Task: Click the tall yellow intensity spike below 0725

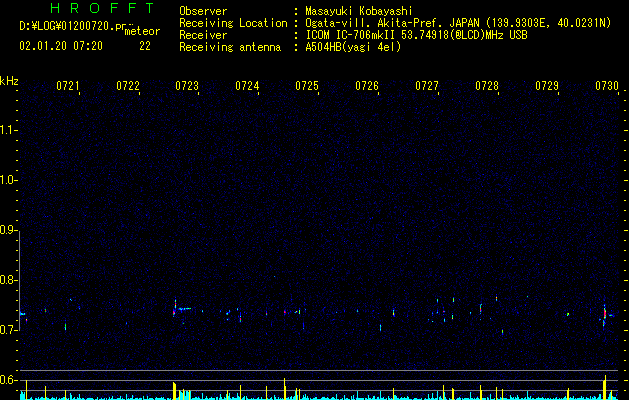Action: tap(284, 388)
